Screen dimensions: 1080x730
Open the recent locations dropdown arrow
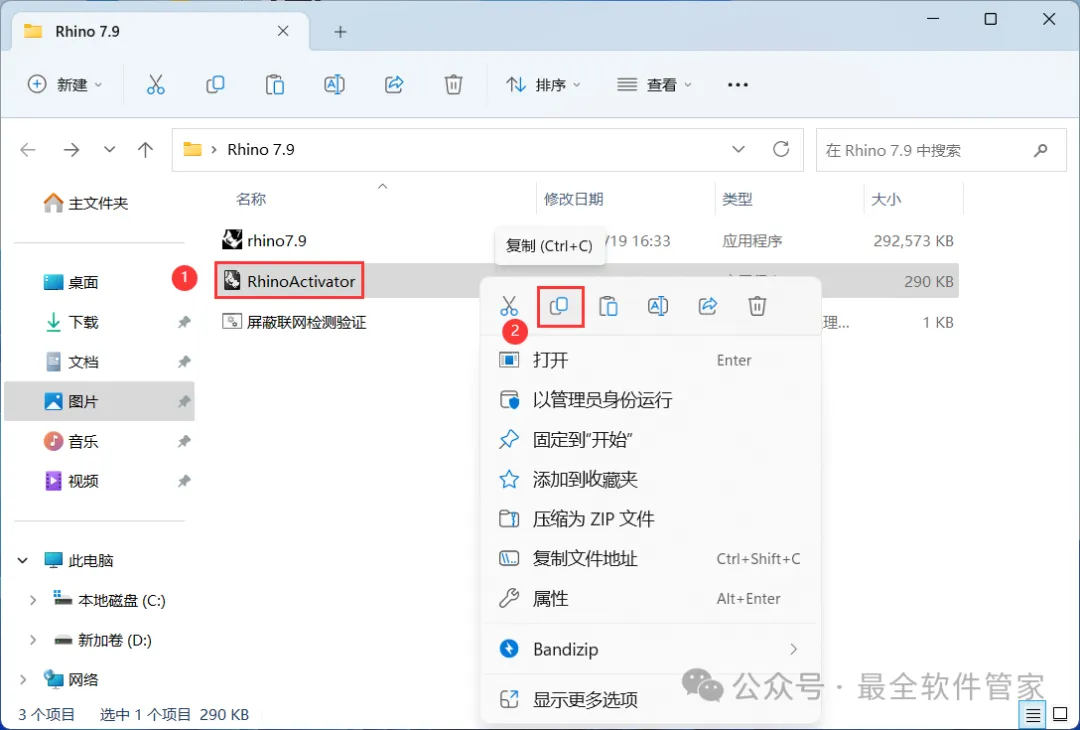(x=109, y=149)
